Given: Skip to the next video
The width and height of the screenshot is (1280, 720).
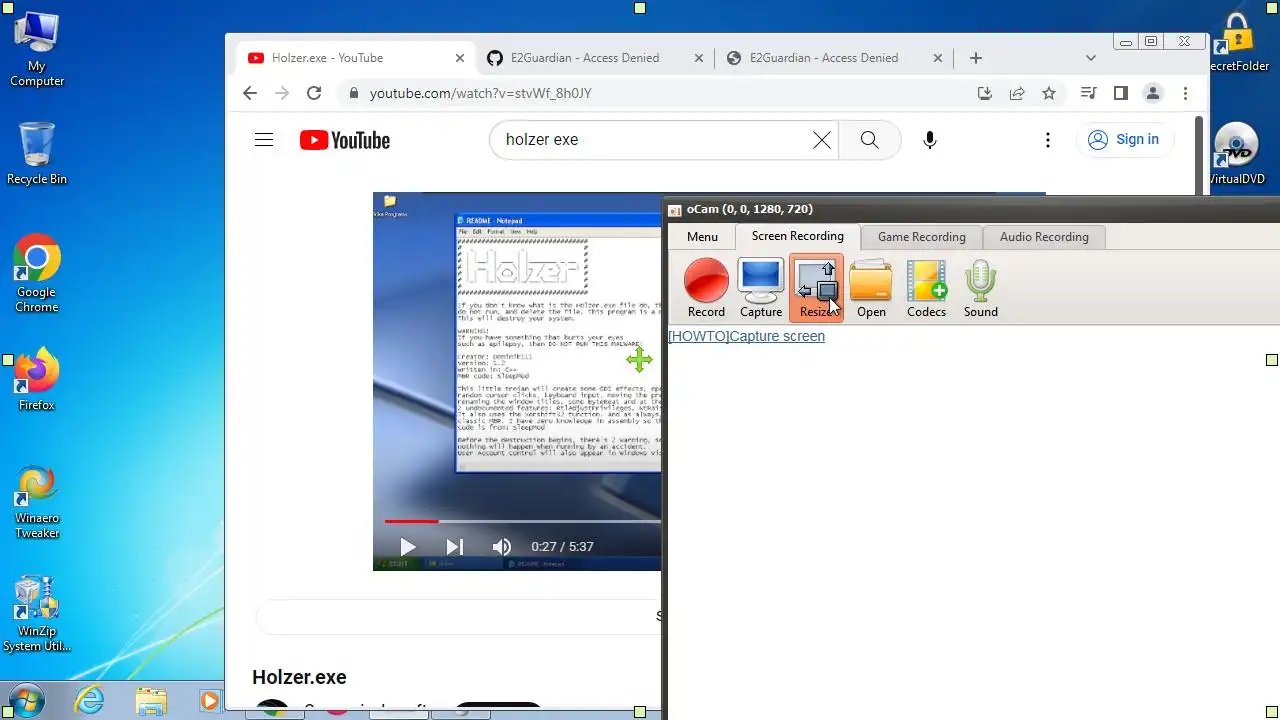Looking at the screenshot, I should click(x=454, y=547).
